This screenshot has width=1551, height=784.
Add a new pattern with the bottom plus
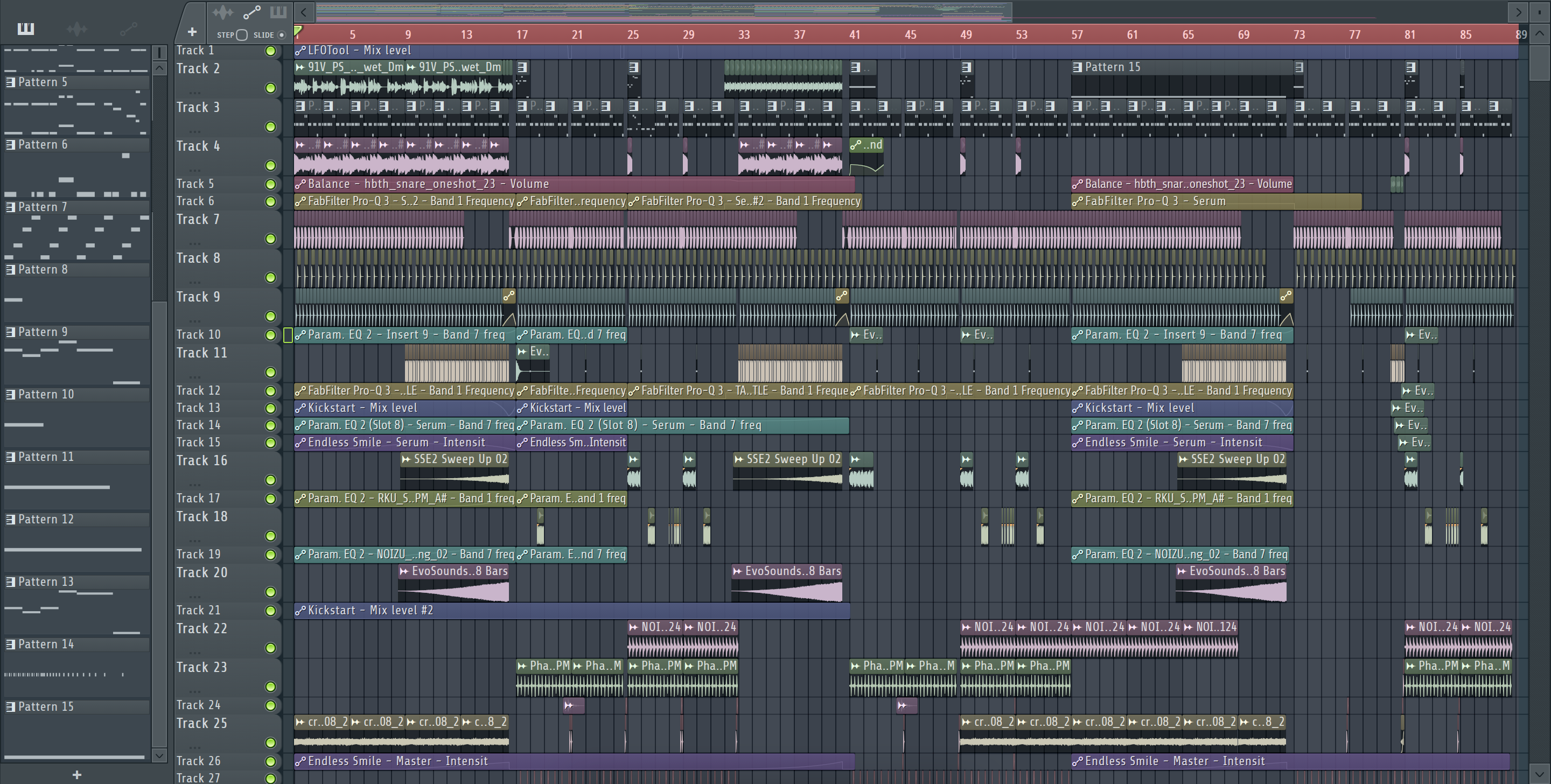click(x=76, y=775)
